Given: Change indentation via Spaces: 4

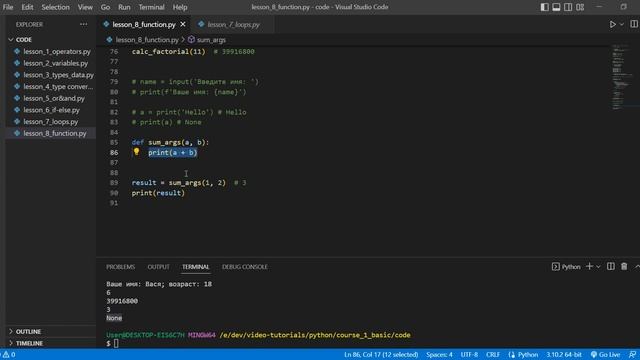Looking at the screenshot, I should pyautogui.click(x=439, y=355).
